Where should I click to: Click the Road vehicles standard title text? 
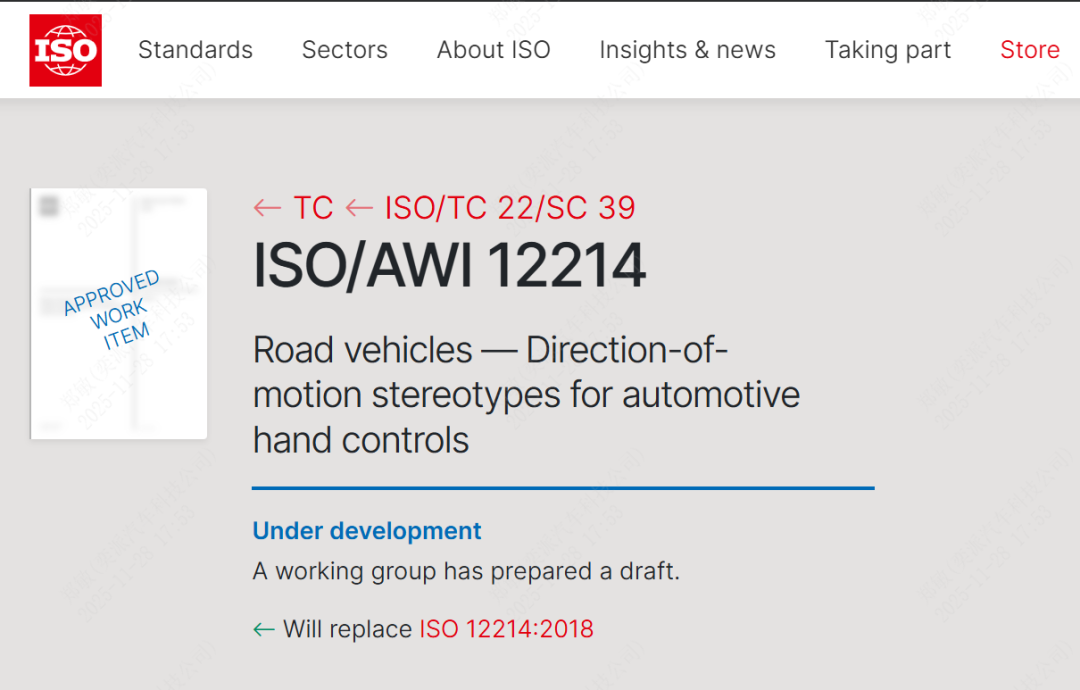click(526, 395)
